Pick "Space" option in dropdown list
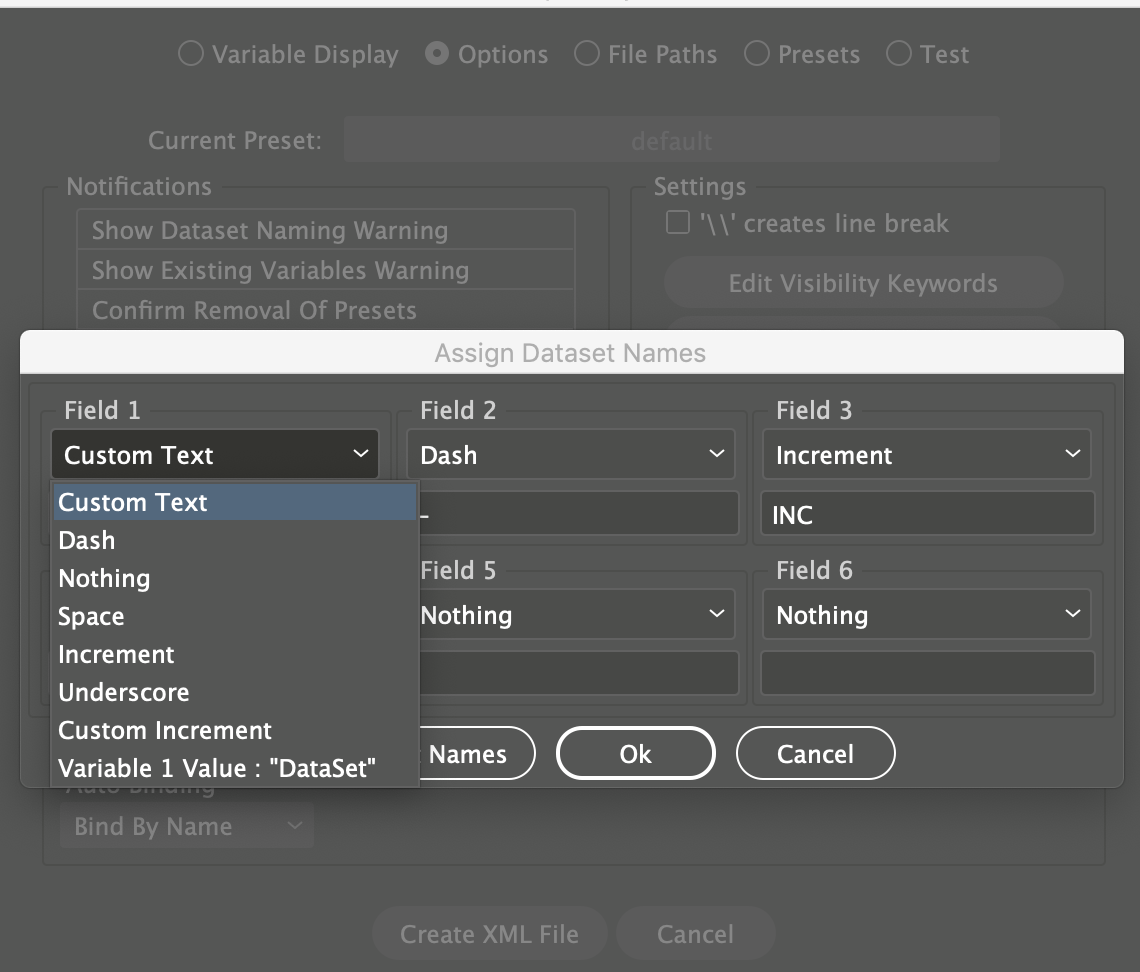This screenshot has width=1140, height=972. point(91,616)
